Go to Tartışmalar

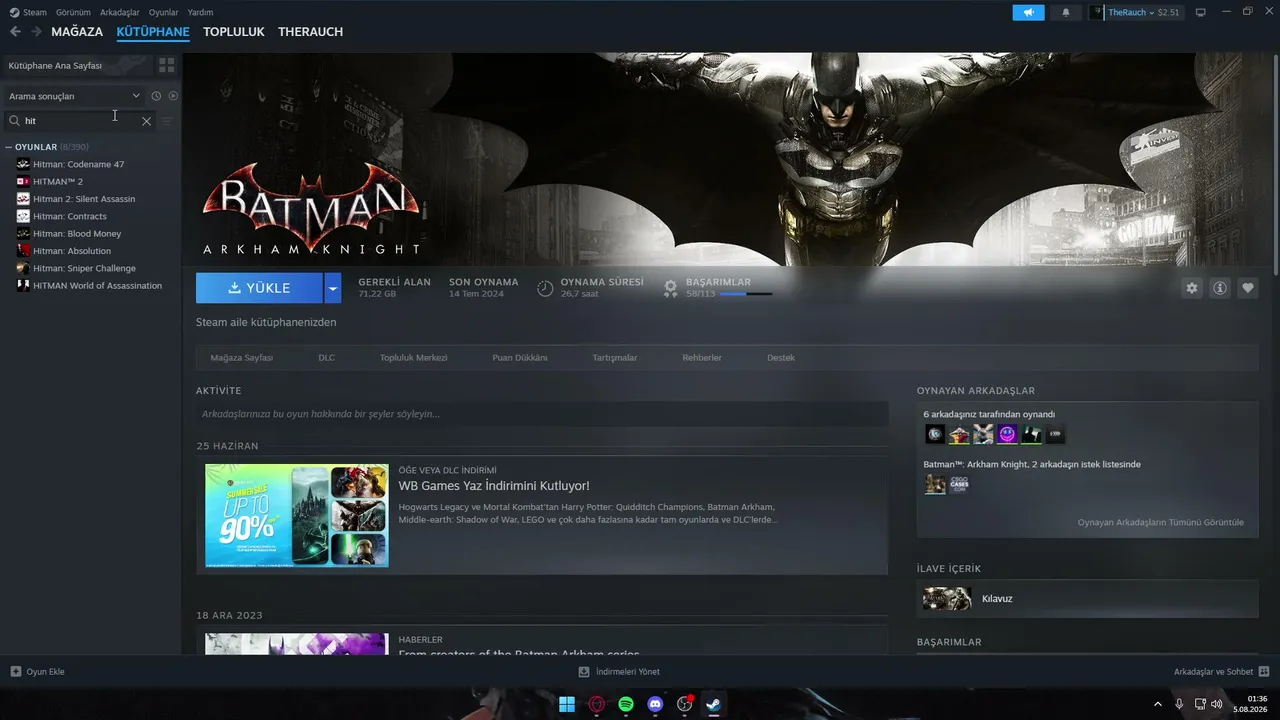point(615,358)
